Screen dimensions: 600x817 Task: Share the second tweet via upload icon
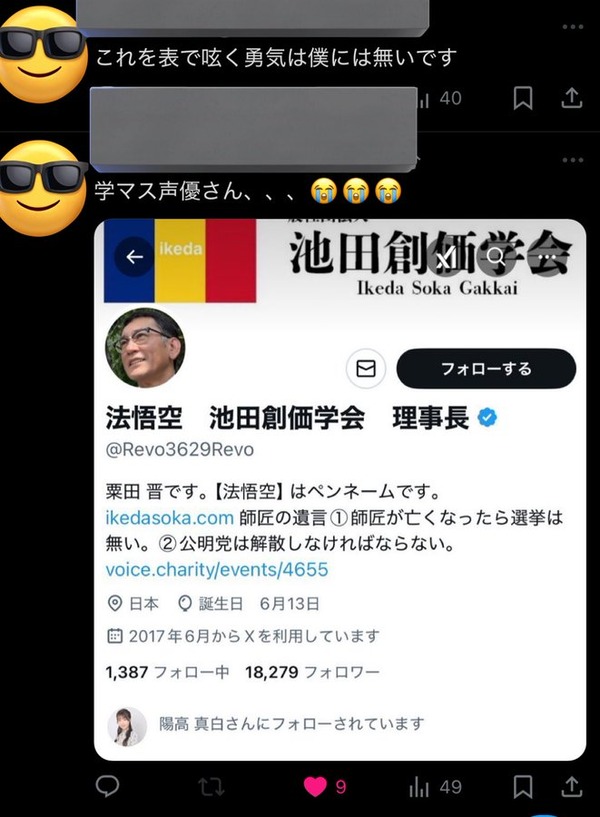(x=571, y=786)
